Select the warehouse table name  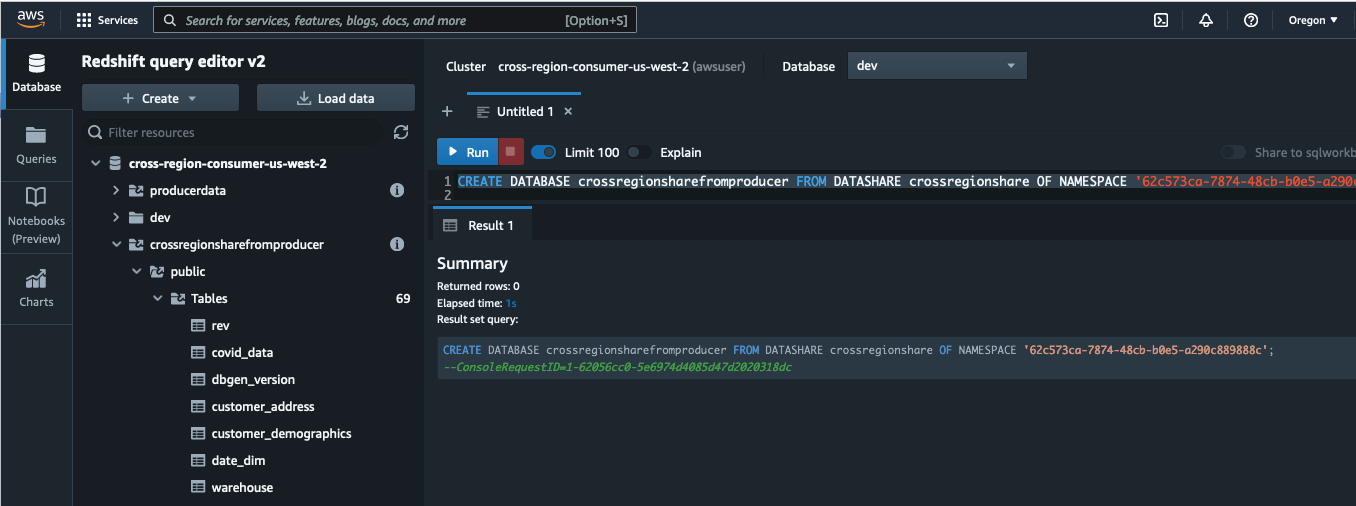242,487
